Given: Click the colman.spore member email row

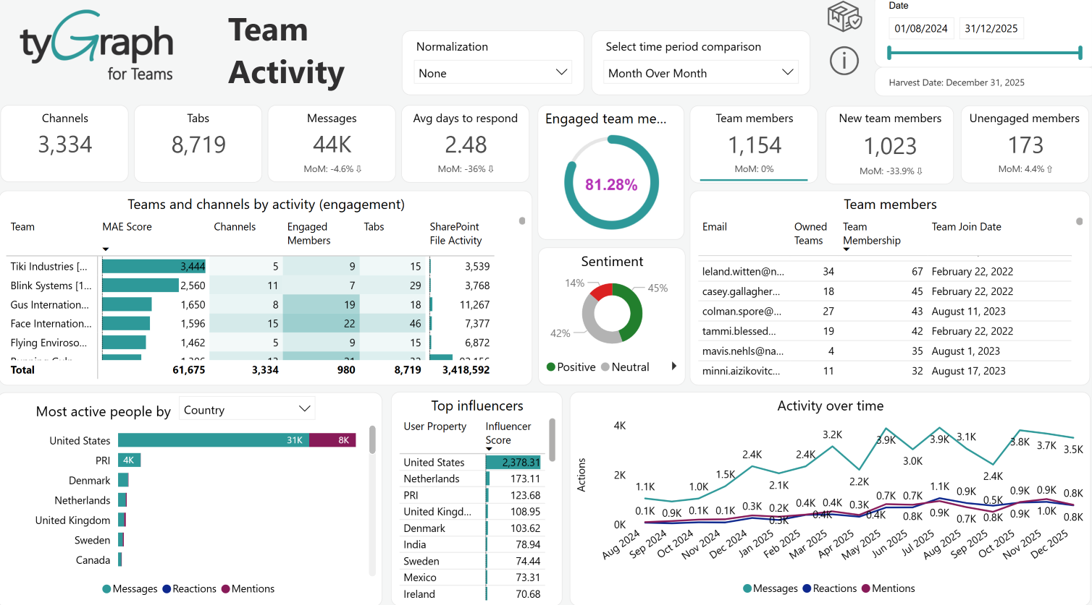Looking at the screenshot, I should (x=886, y=311).
